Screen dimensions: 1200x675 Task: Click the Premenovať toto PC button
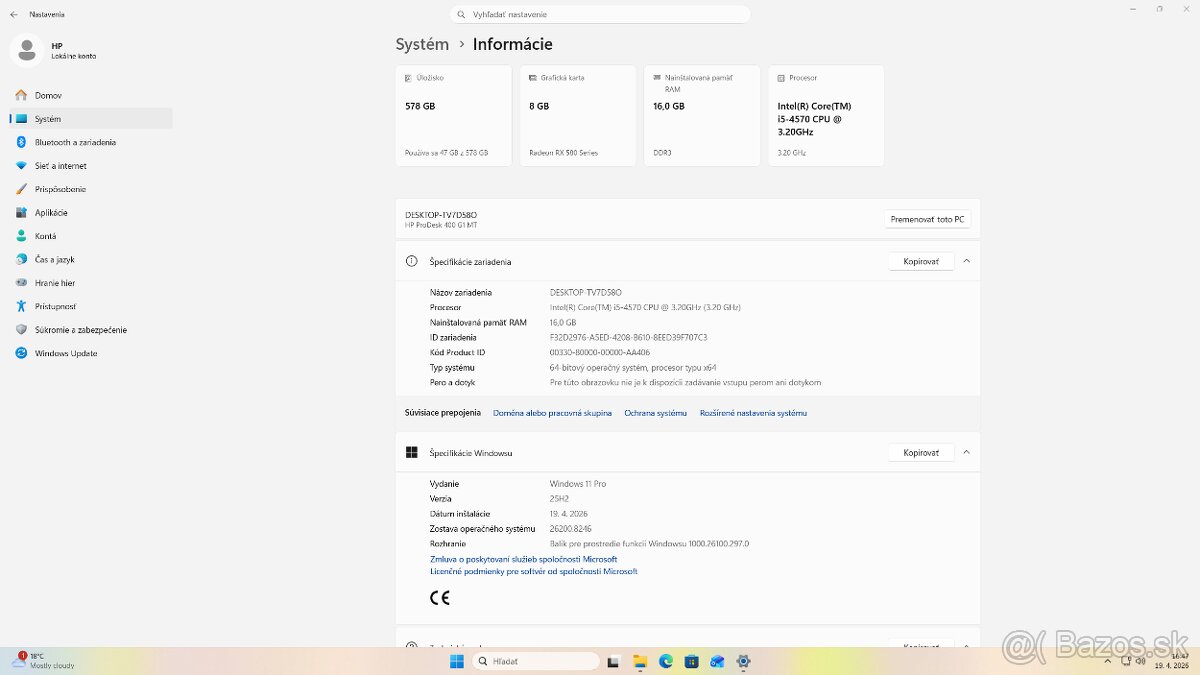[x=928, y=219]
